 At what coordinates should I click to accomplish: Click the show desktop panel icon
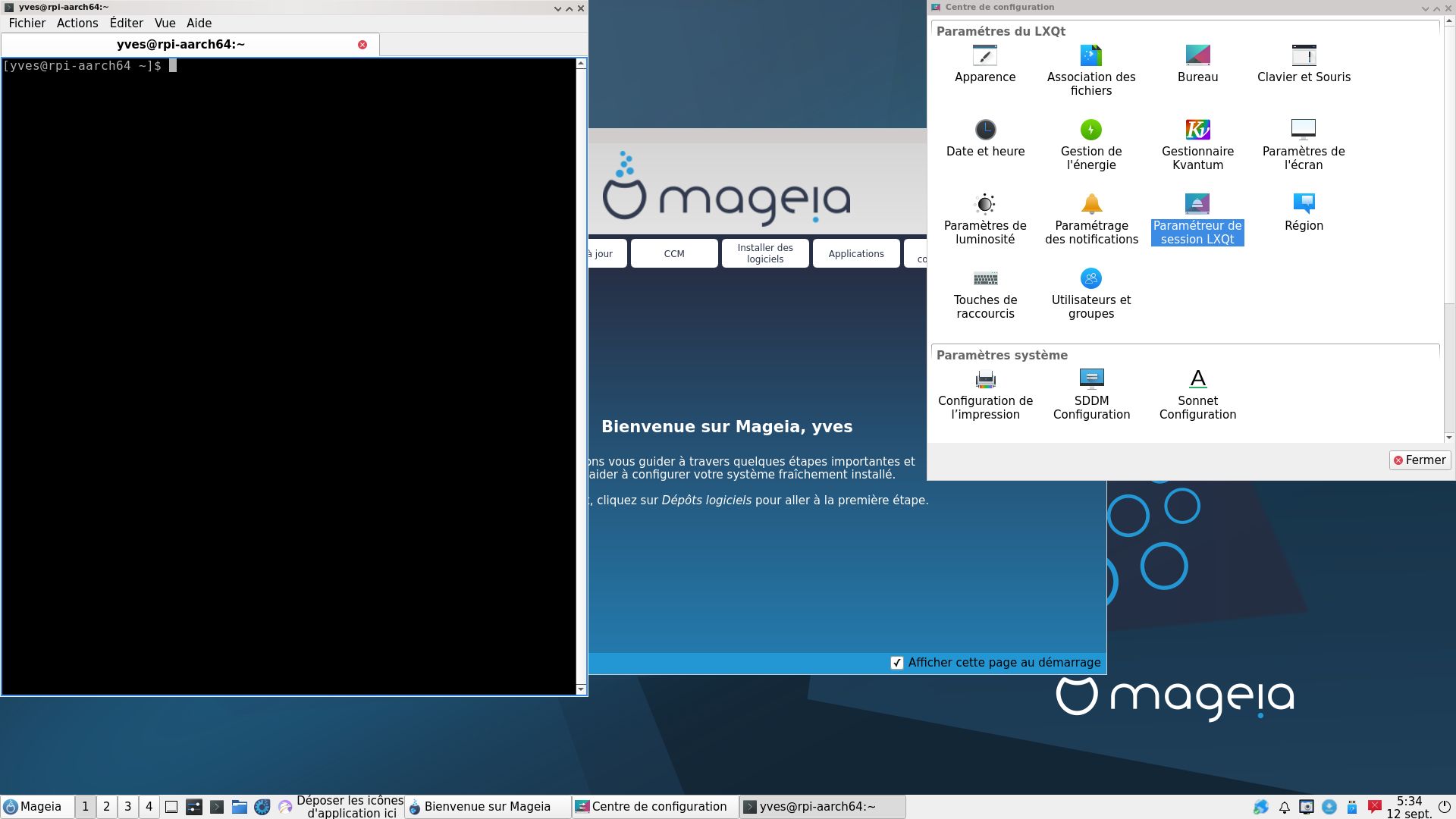tap(171, 807)
